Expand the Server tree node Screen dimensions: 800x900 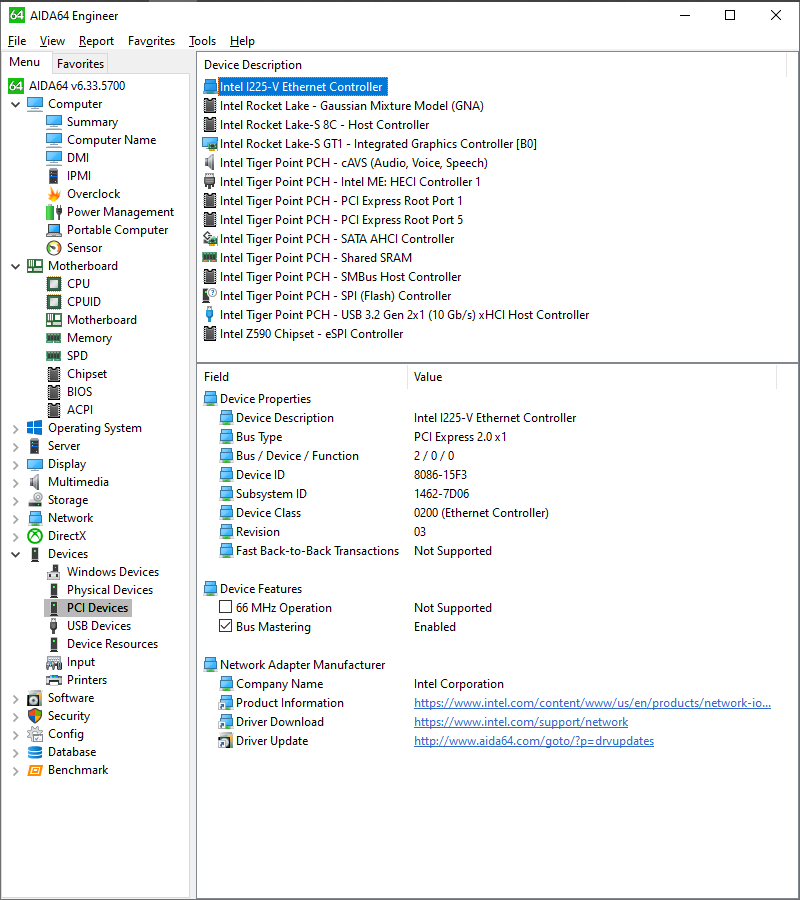coord(15,446)
